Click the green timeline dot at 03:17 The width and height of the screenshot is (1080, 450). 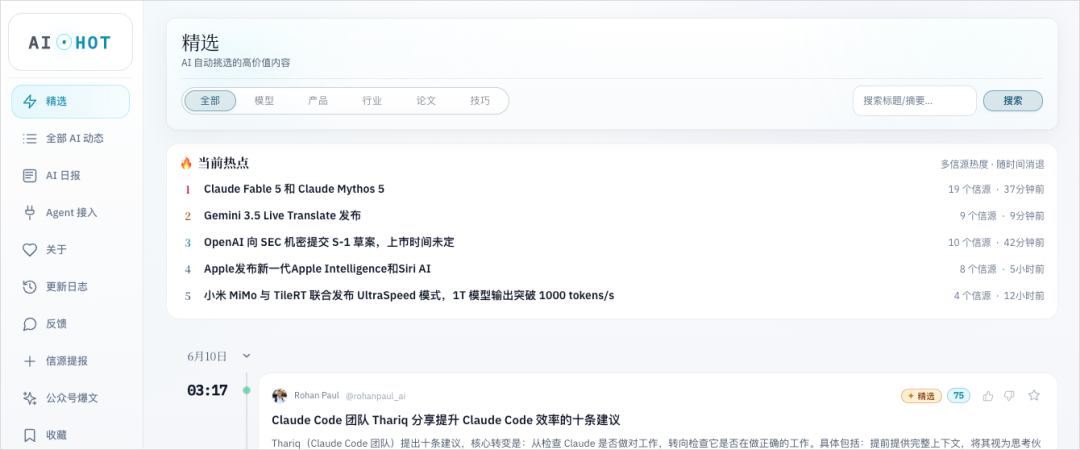247,391
